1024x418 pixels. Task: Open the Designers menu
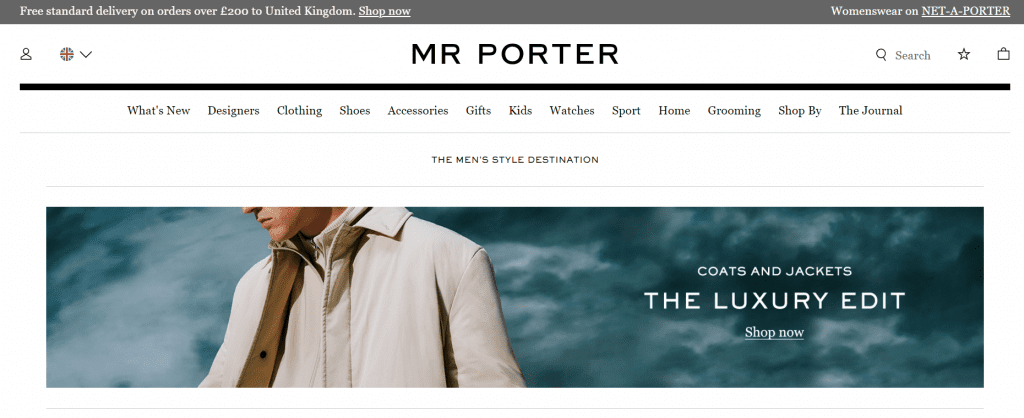pyautogui.click(x=234, y=111)
